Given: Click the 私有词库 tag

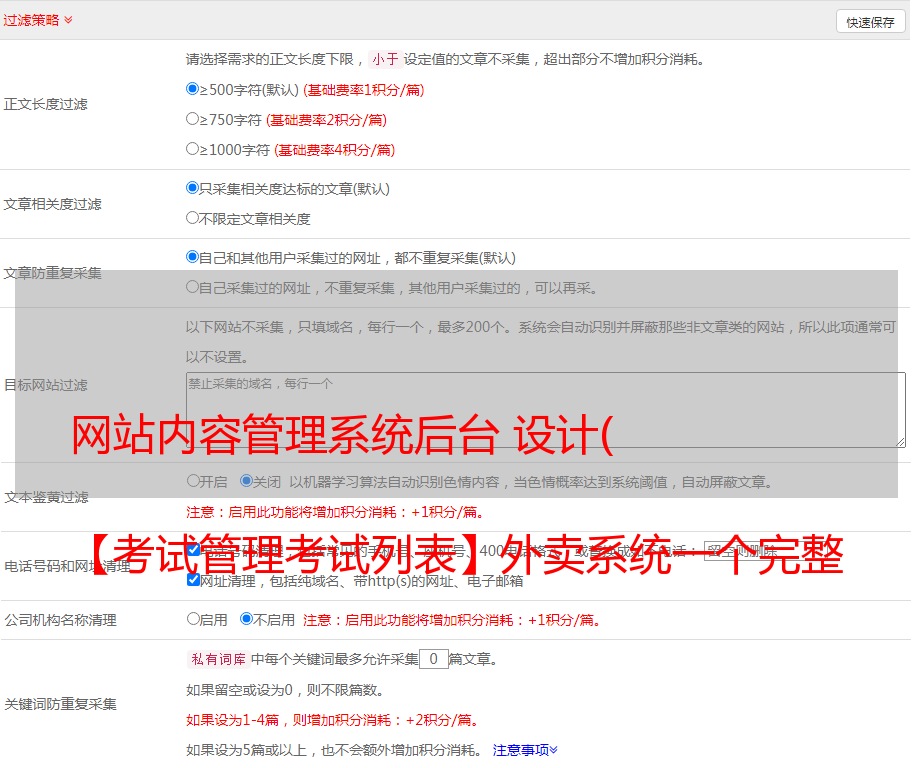Looking at the screenshot, I should click(x=216, y=659).
